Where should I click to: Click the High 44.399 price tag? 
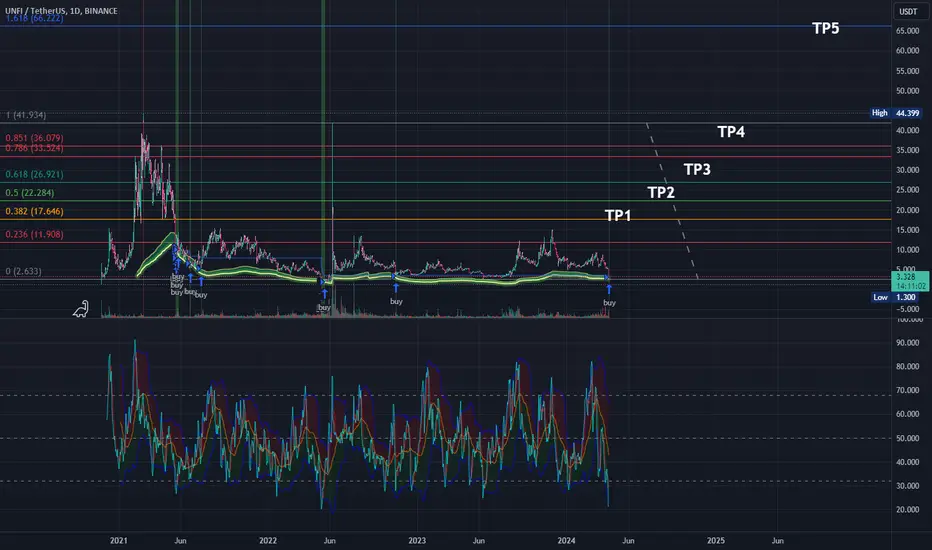(896, 113)
